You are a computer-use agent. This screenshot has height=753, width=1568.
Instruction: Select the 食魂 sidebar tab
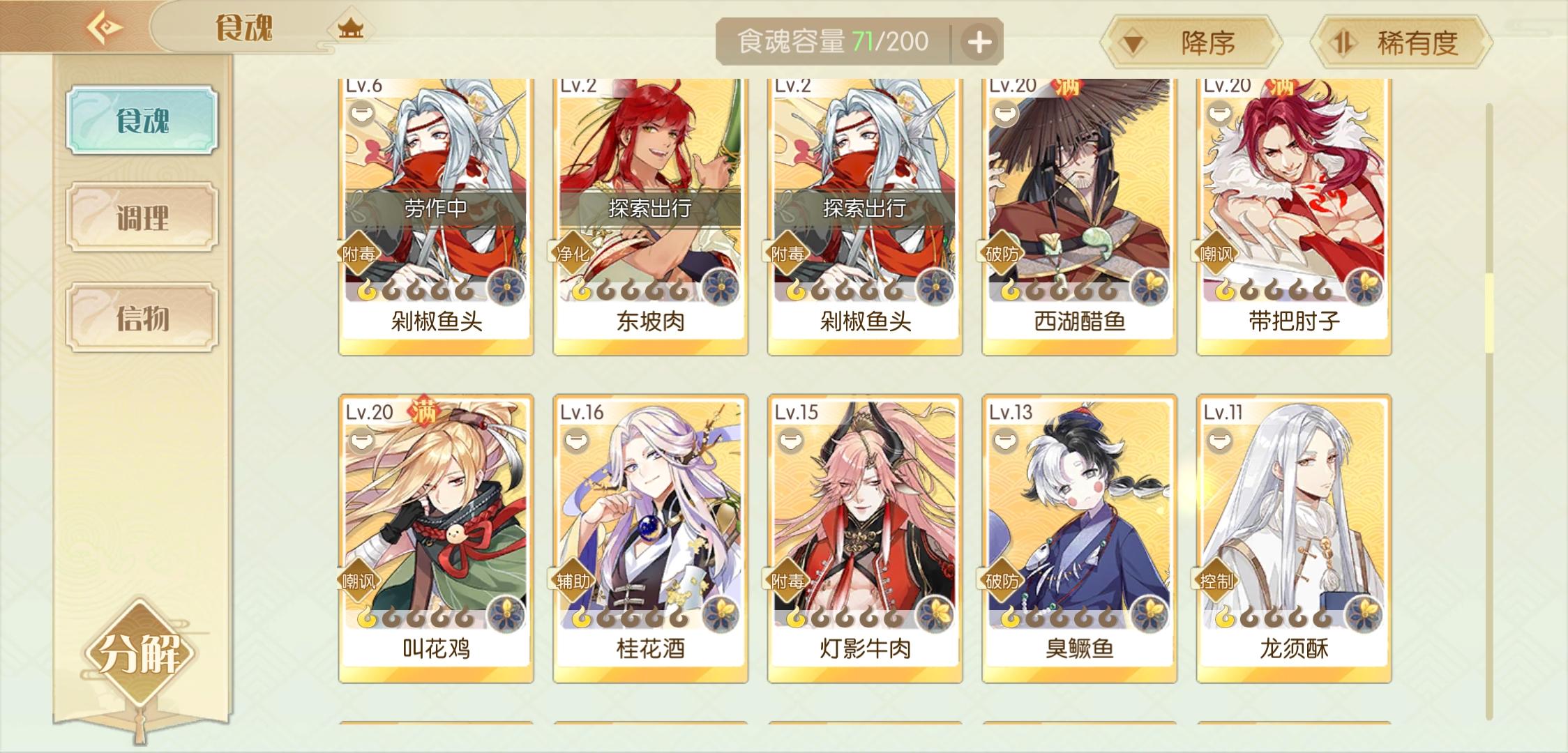pos(142,120)
